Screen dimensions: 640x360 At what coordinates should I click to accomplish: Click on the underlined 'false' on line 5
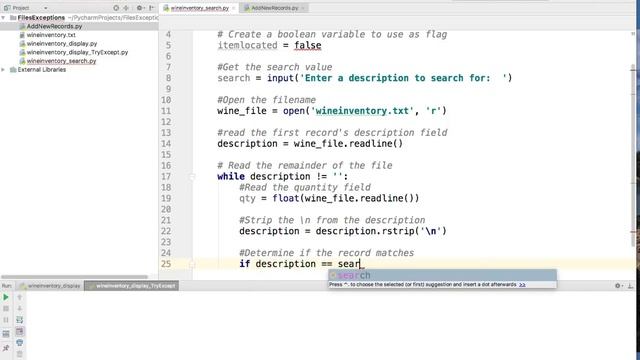click(307, 45)
